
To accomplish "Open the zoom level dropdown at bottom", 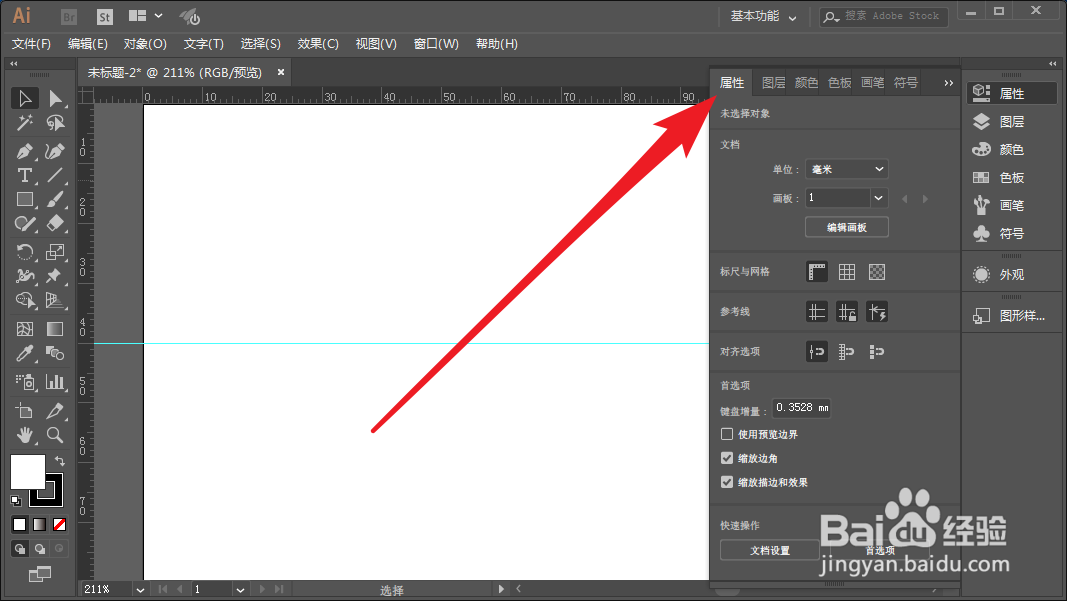I will click(139, 589).
